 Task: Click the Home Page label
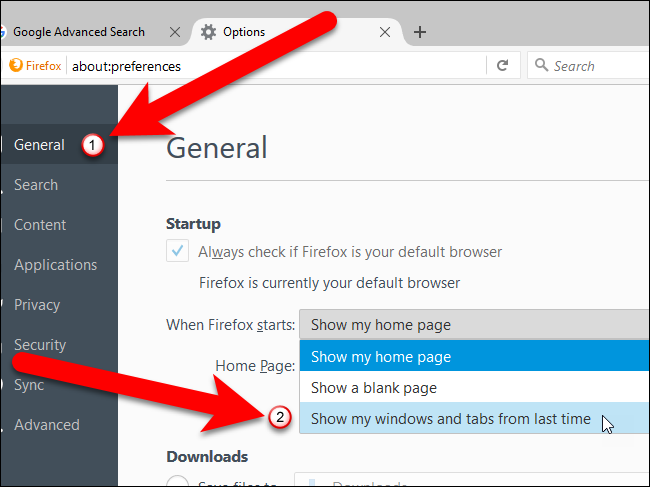(x=255, y=366)
